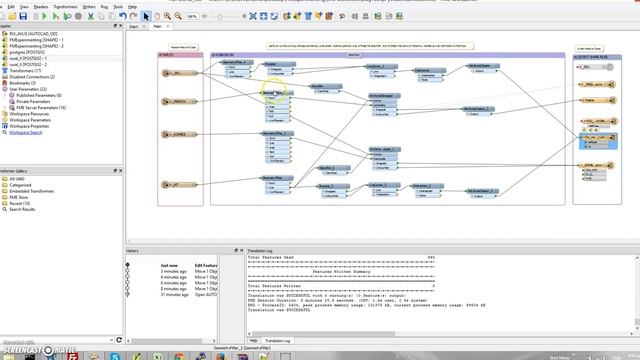Viewport: 640px width, 360px height.
Task: Click the Add Reader toolbar icon
Action: [x=287, y=16]
